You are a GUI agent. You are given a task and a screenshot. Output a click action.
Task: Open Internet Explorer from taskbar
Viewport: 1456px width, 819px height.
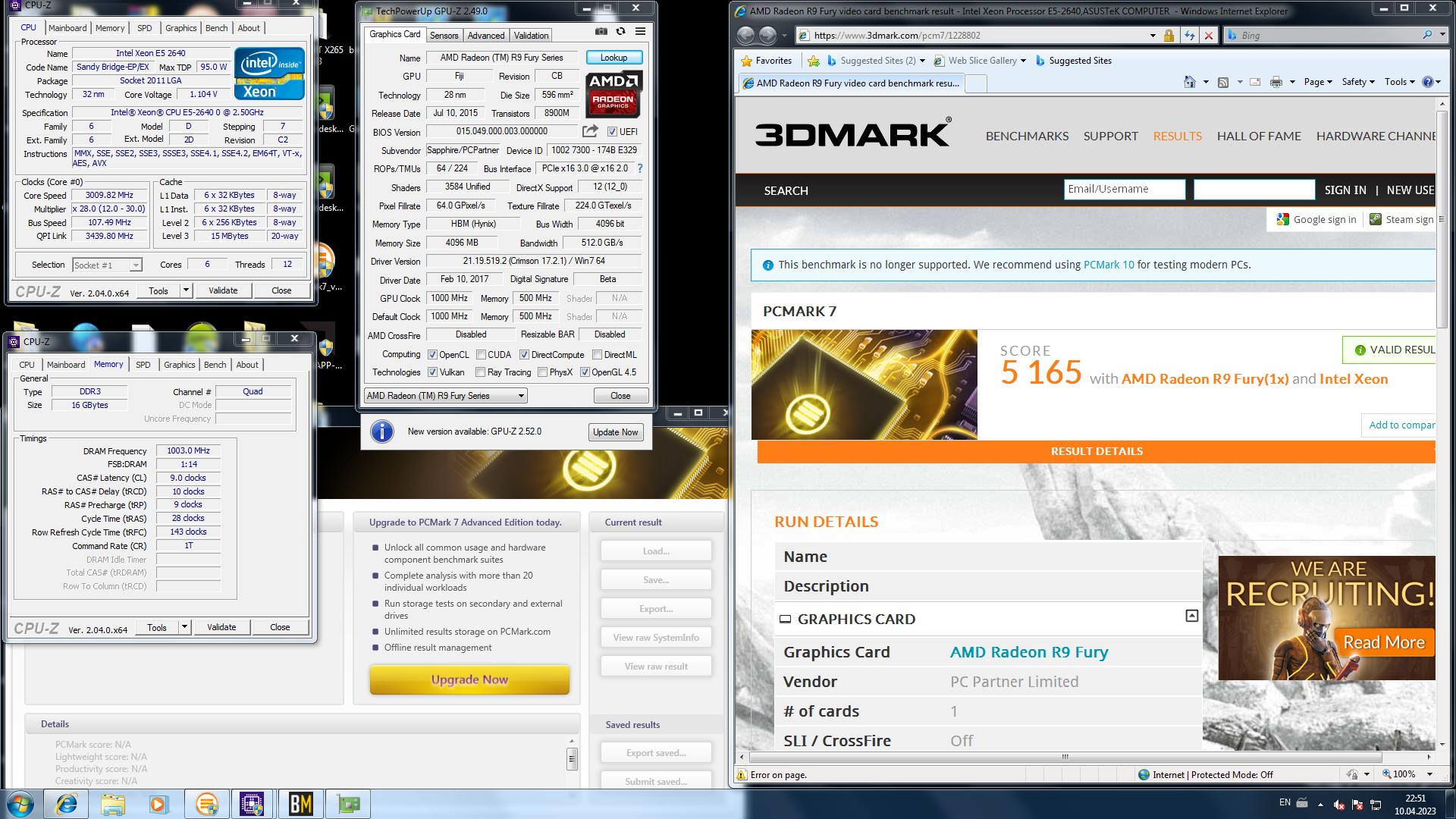(x=67, y=804)
